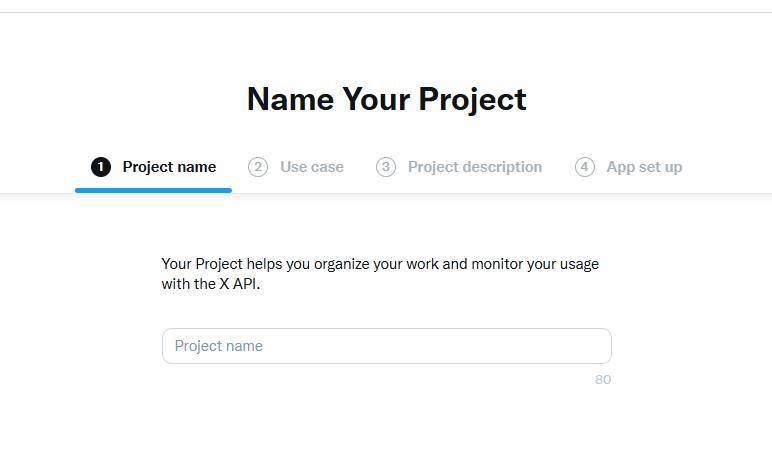Screen dimensions: 772x456
Task: Click the step 3 number circle
Action: 386,167
